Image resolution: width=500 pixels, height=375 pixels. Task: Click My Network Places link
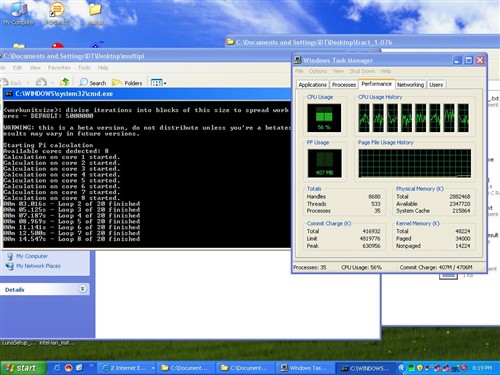[34, 266]
